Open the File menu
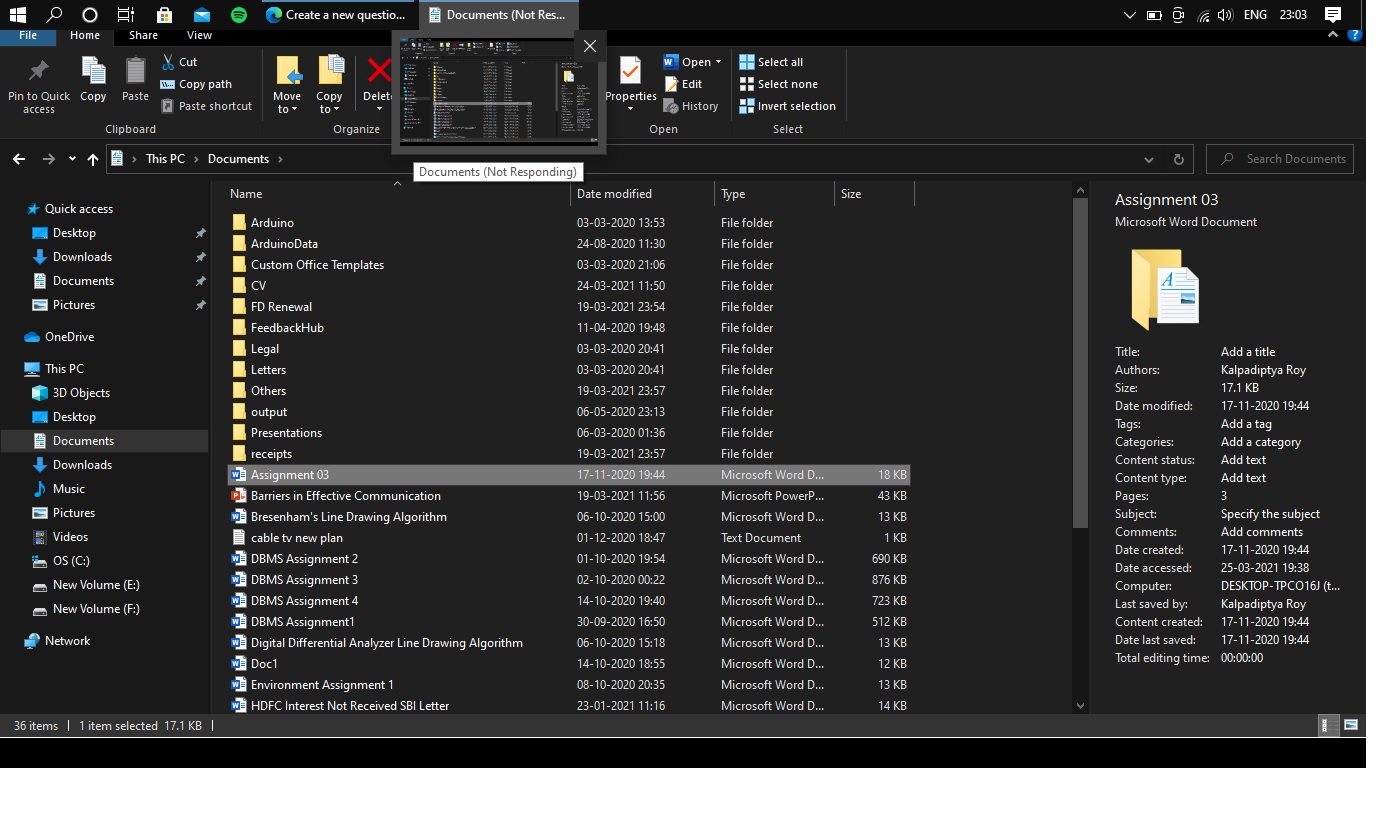Image resolution: width=1385 pixels, height=817 pixels. 28,35
